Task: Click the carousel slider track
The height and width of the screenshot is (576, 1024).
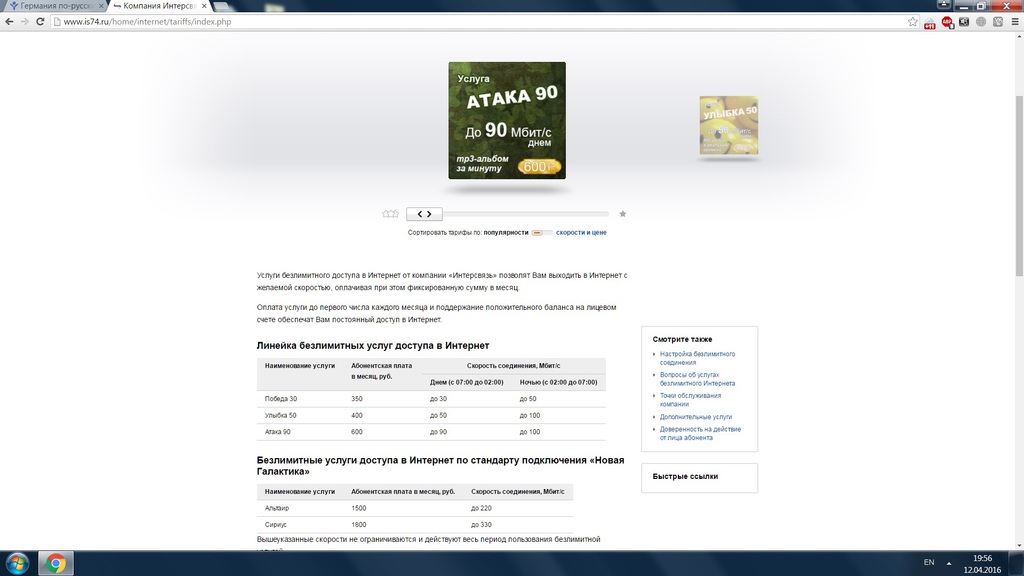Action: click(x=526, y=214)
